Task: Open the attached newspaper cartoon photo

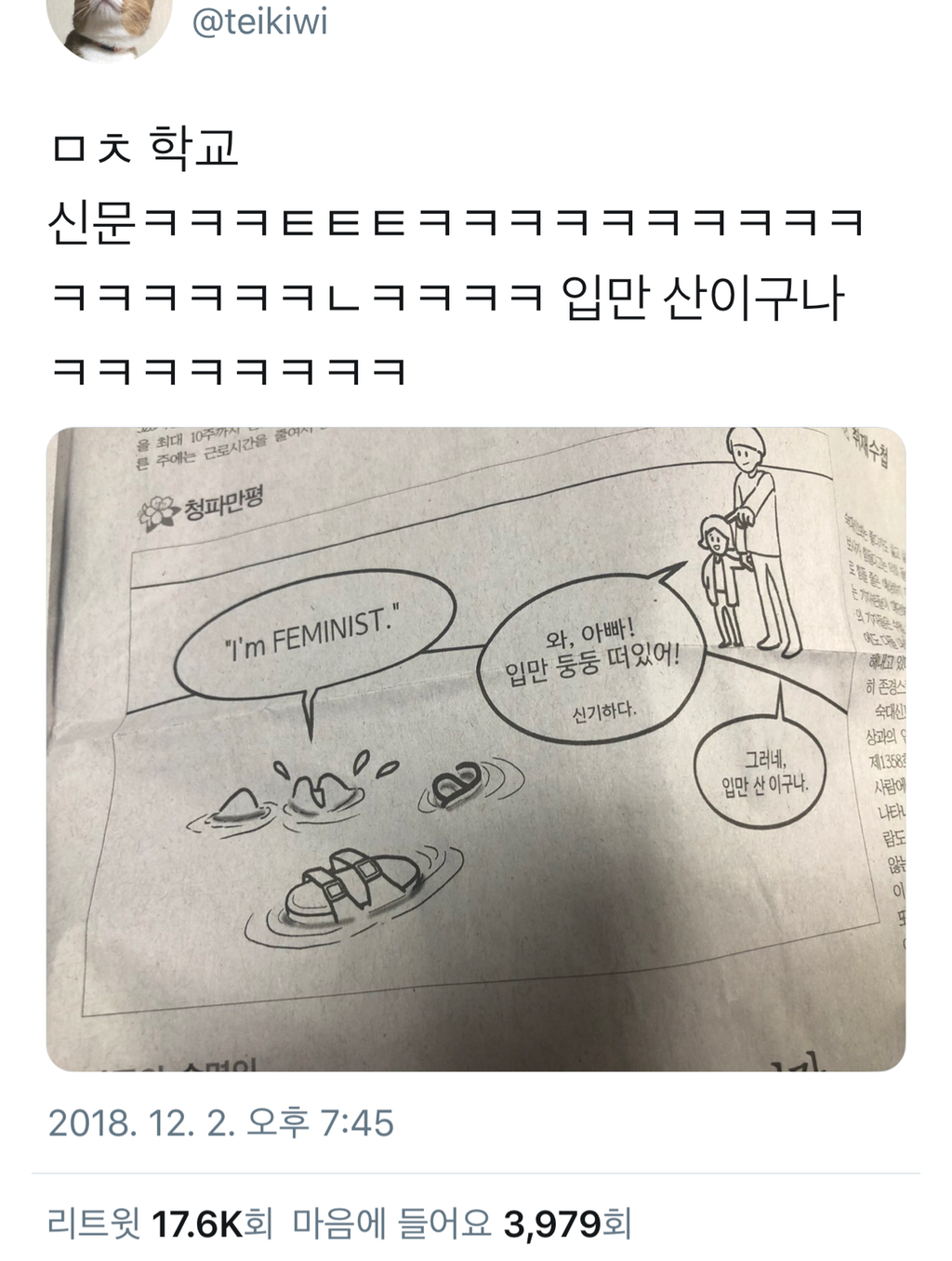Action: (476, 750)
